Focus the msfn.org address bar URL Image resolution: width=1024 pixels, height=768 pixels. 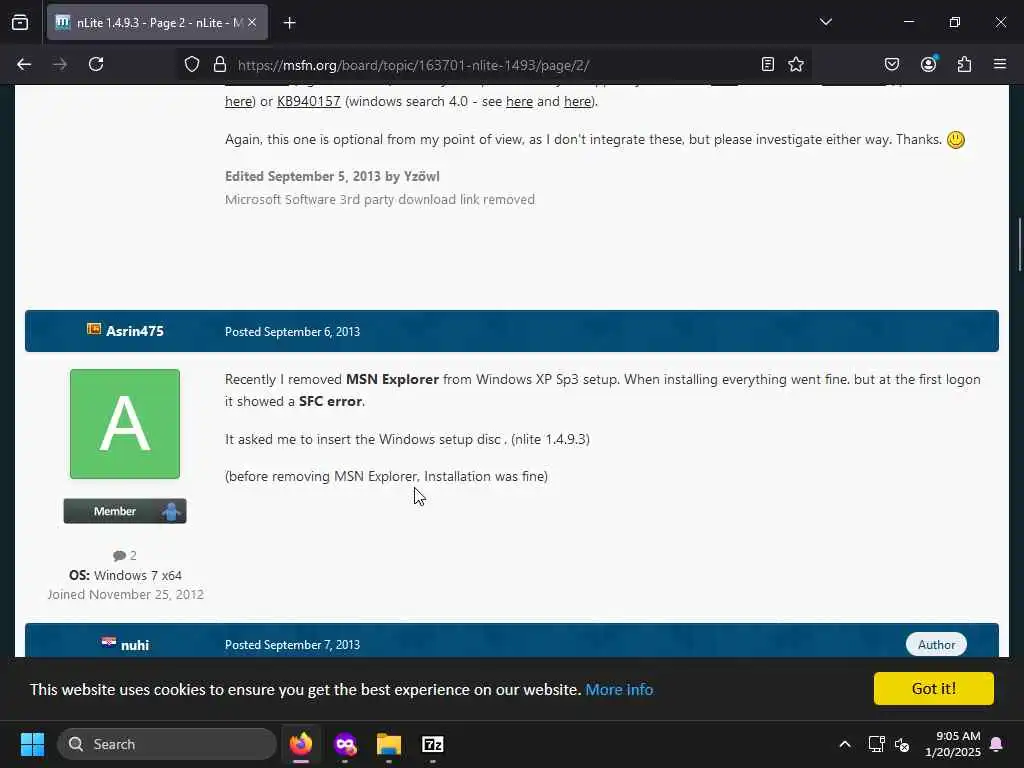click(x=413, y=65)
